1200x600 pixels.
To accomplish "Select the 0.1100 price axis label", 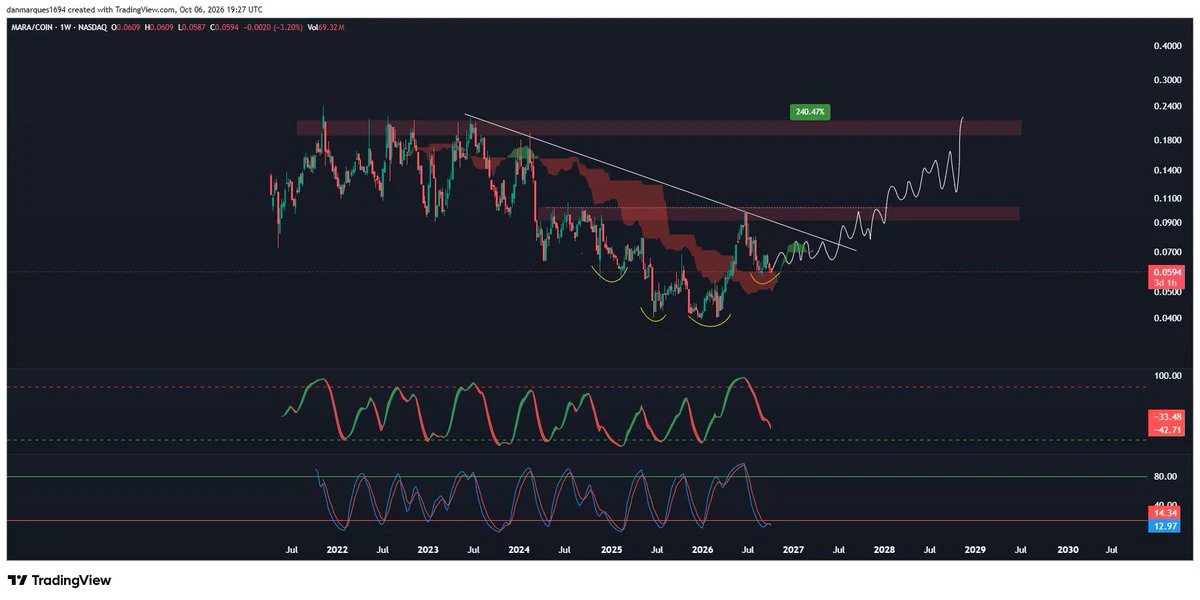I will (x=1166, y=199).
